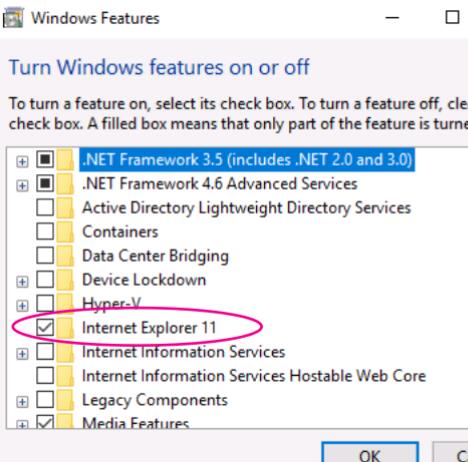Expand the .NET Framework 3.5 node
Viewport: 468px width, 462px height.
pyautogui.click(x=22, y=162)
